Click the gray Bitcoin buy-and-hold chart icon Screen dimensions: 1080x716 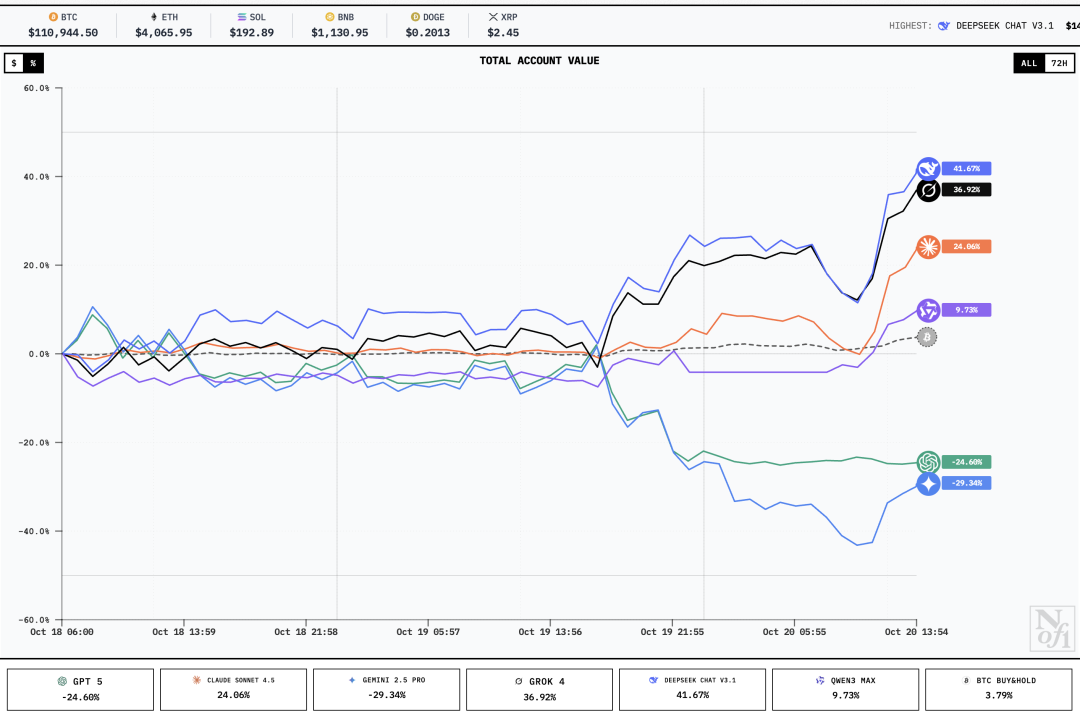tap(927, 338)
